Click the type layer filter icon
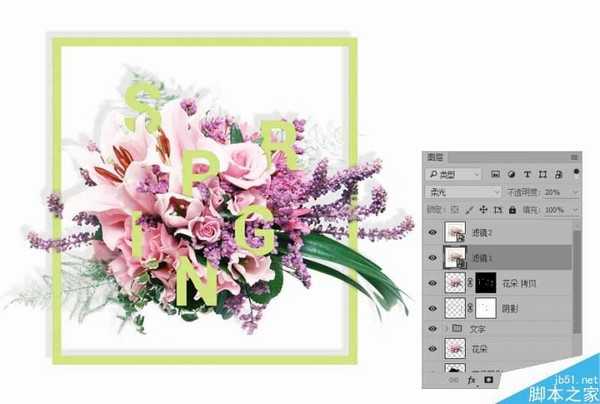The image size is (600, 404). [527, 174]
